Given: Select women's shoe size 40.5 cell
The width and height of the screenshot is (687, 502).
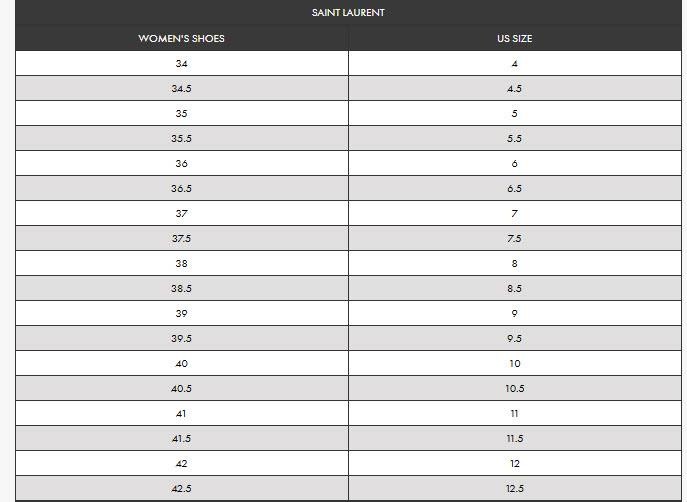Looking at the screenshot, I should [x=181, y=389].
